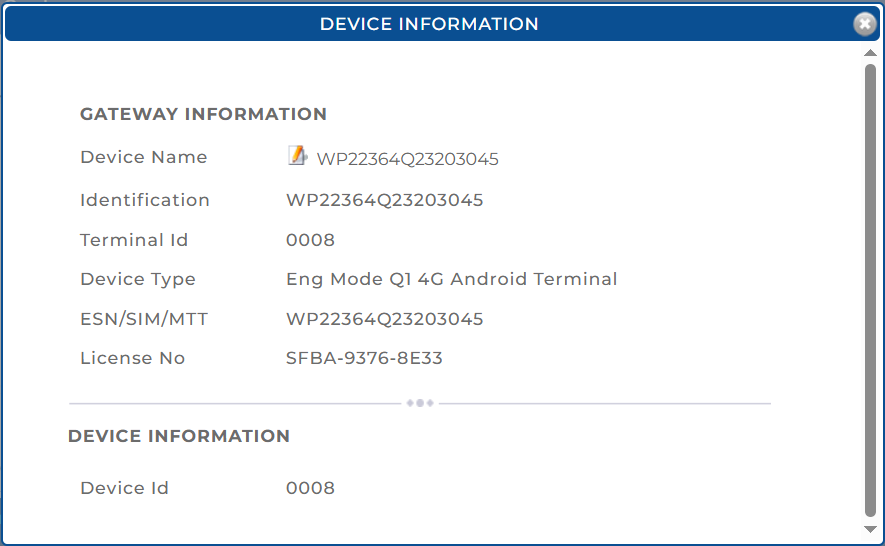Viewport: 885px width, 546px height.
Task: Click the License No label
Action: (x=132, y=358)
